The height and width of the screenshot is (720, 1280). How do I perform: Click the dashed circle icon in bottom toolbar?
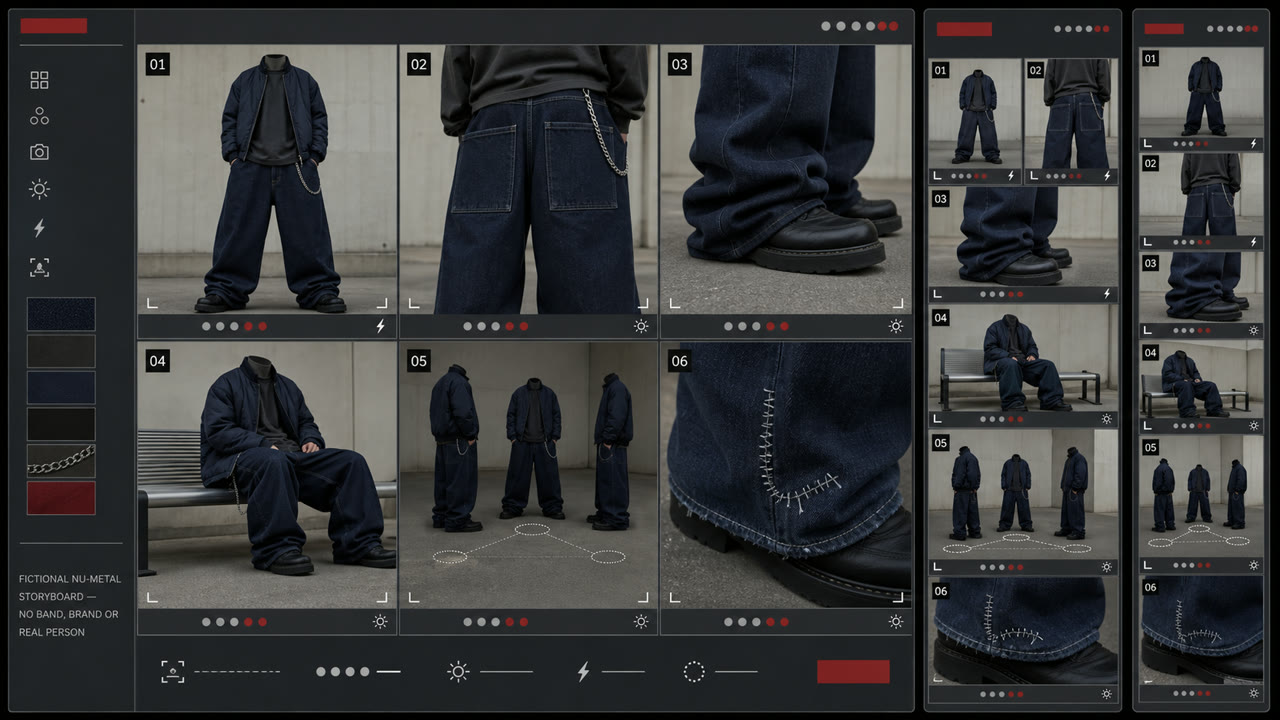[x=694, y=671]
